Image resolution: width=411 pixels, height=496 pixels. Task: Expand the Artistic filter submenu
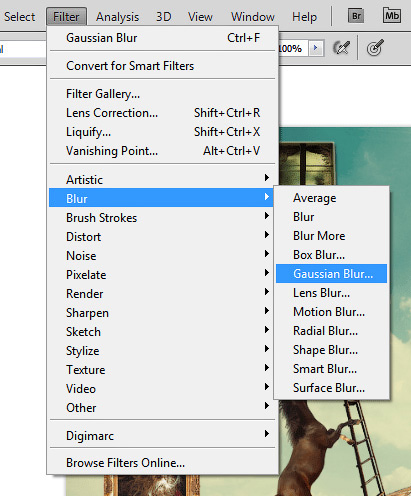161,179
